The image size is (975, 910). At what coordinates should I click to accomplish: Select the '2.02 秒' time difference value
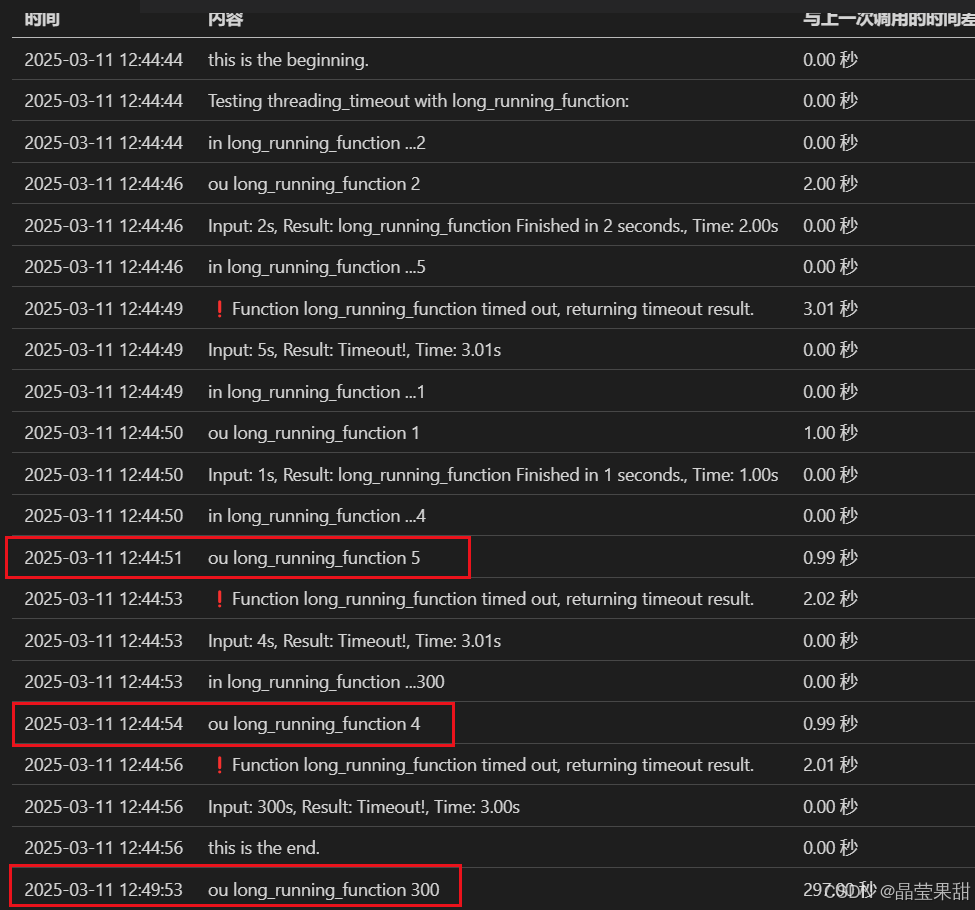[x=830, y=599]
